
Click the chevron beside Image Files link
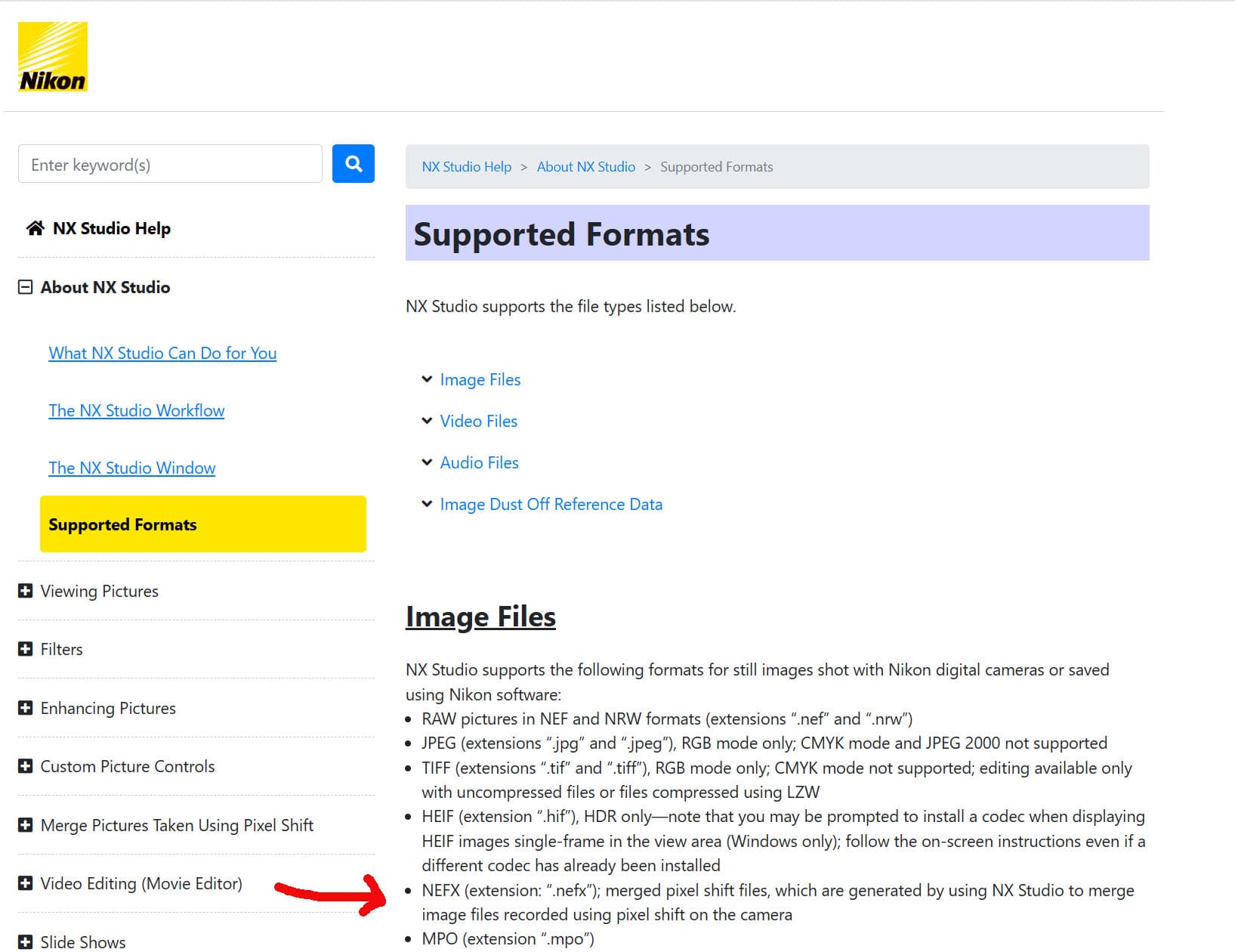tap(427, 379)
